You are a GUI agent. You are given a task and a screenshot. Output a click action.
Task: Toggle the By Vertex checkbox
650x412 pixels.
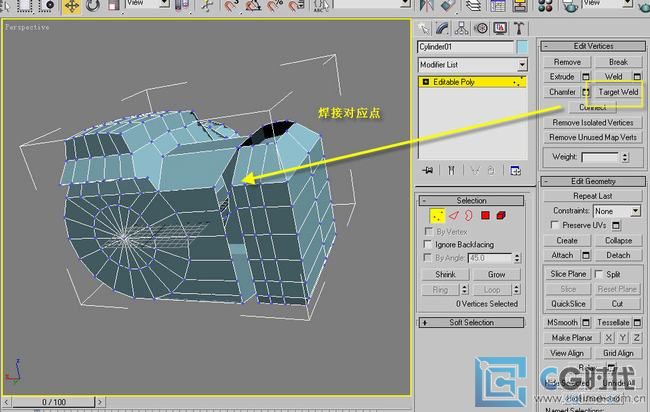[x=428, y=231]
